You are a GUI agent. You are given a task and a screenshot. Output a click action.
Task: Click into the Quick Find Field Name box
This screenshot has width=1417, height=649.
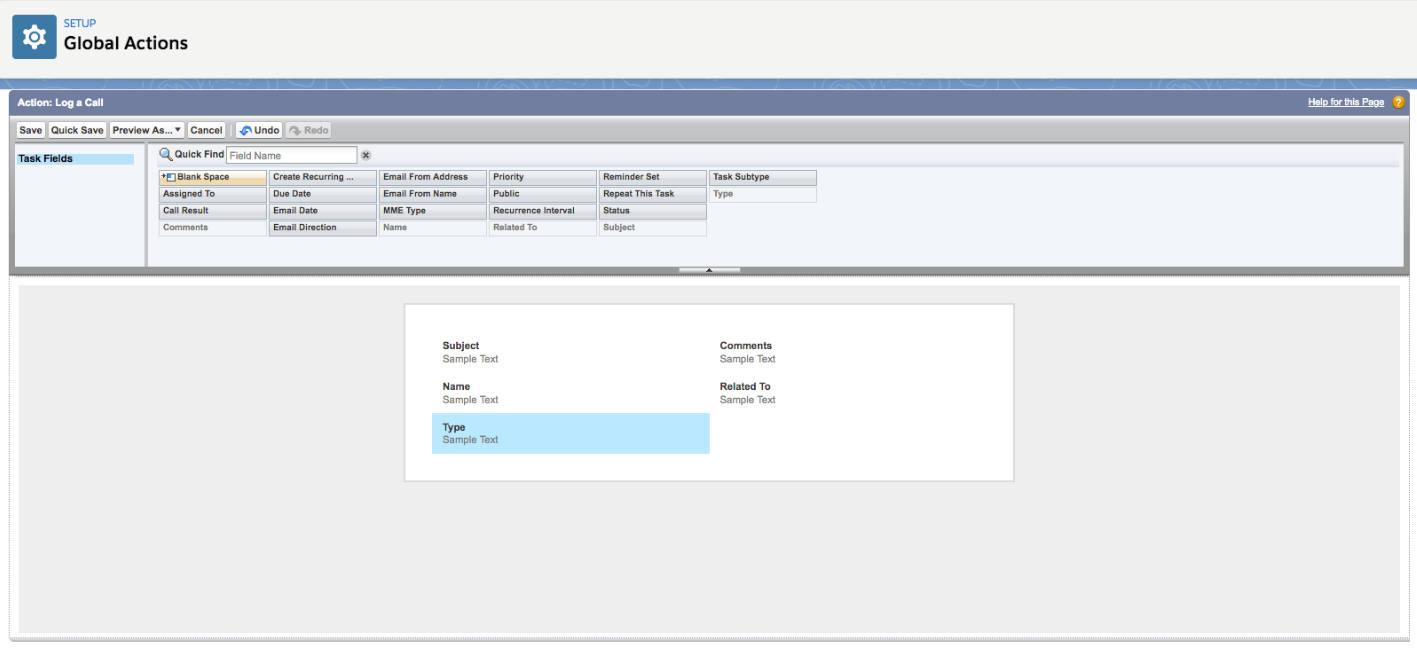291,155
